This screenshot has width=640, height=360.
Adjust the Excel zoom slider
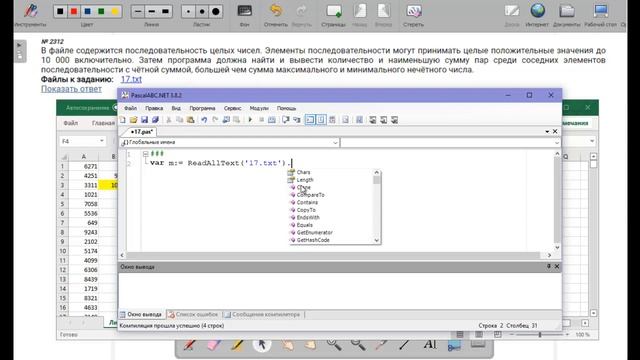[540, 334]
